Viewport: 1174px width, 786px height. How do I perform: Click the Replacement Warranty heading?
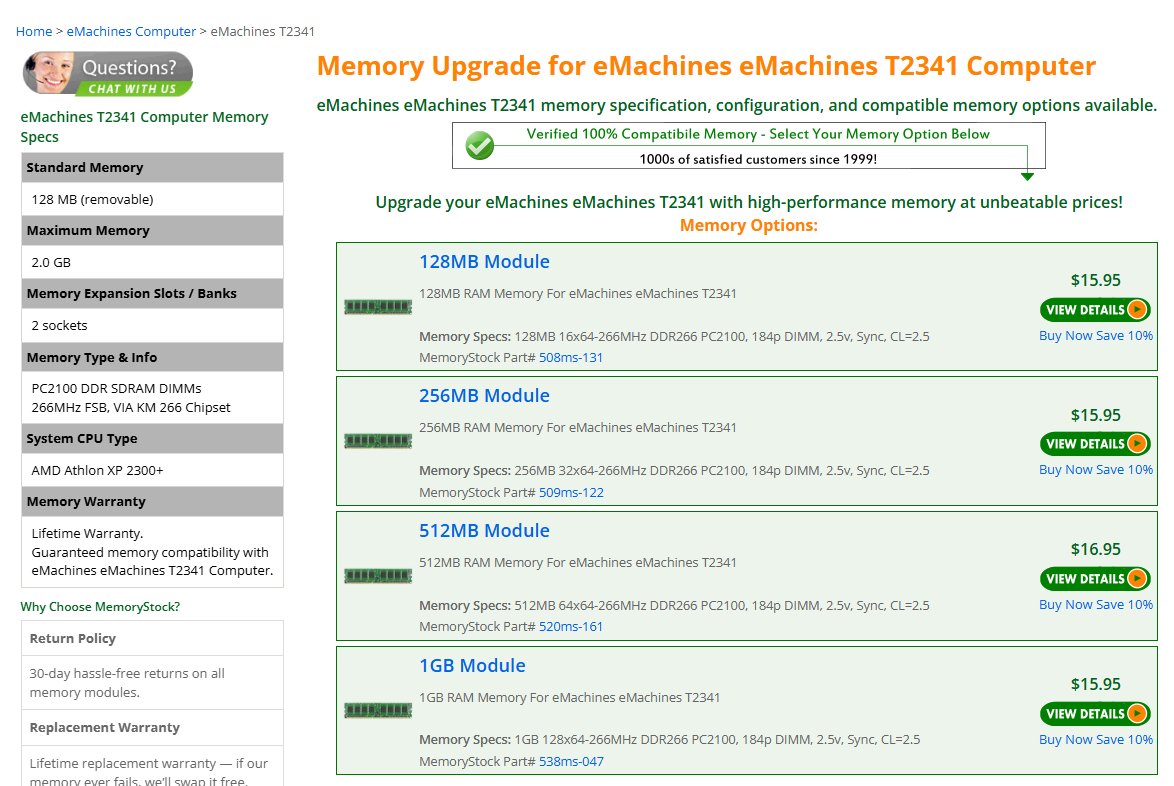pos(105,728)
